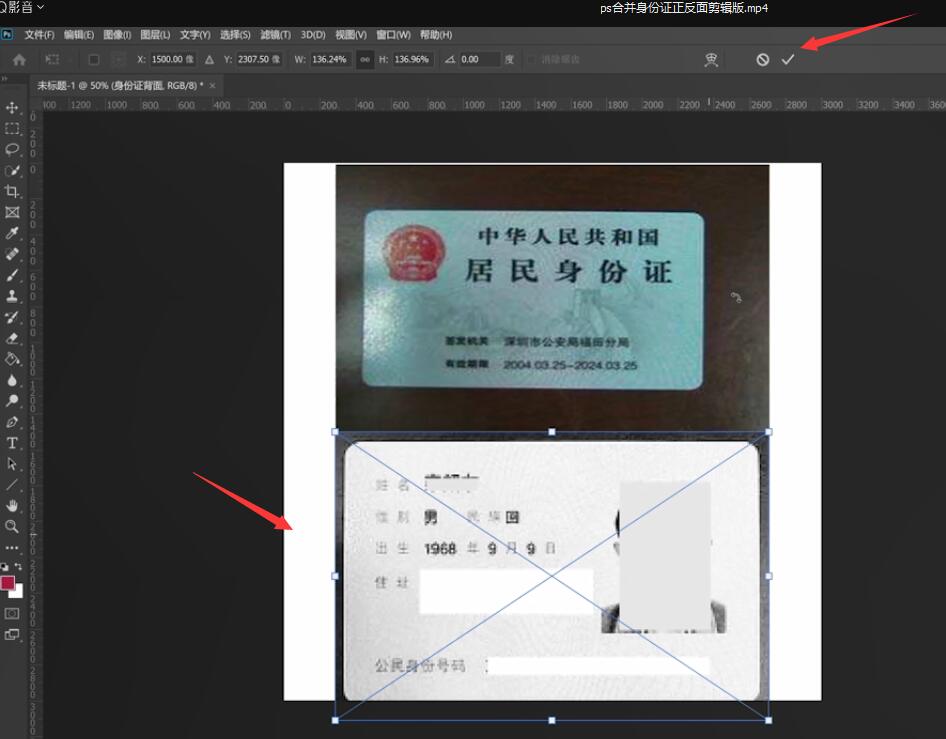Select the Lasso tool
946x739 pixels.
(x=11, y=150)
